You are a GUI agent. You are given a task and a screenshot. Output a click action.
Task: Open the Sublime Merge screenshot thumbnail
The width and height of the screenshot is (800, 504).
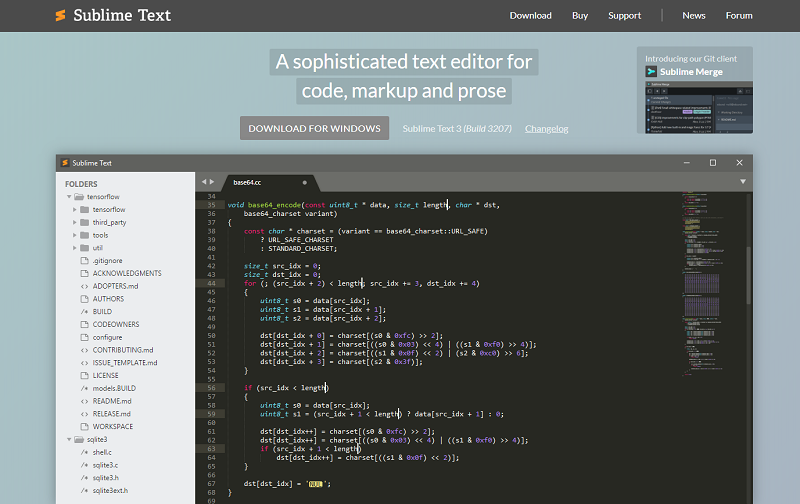(698, 107)
